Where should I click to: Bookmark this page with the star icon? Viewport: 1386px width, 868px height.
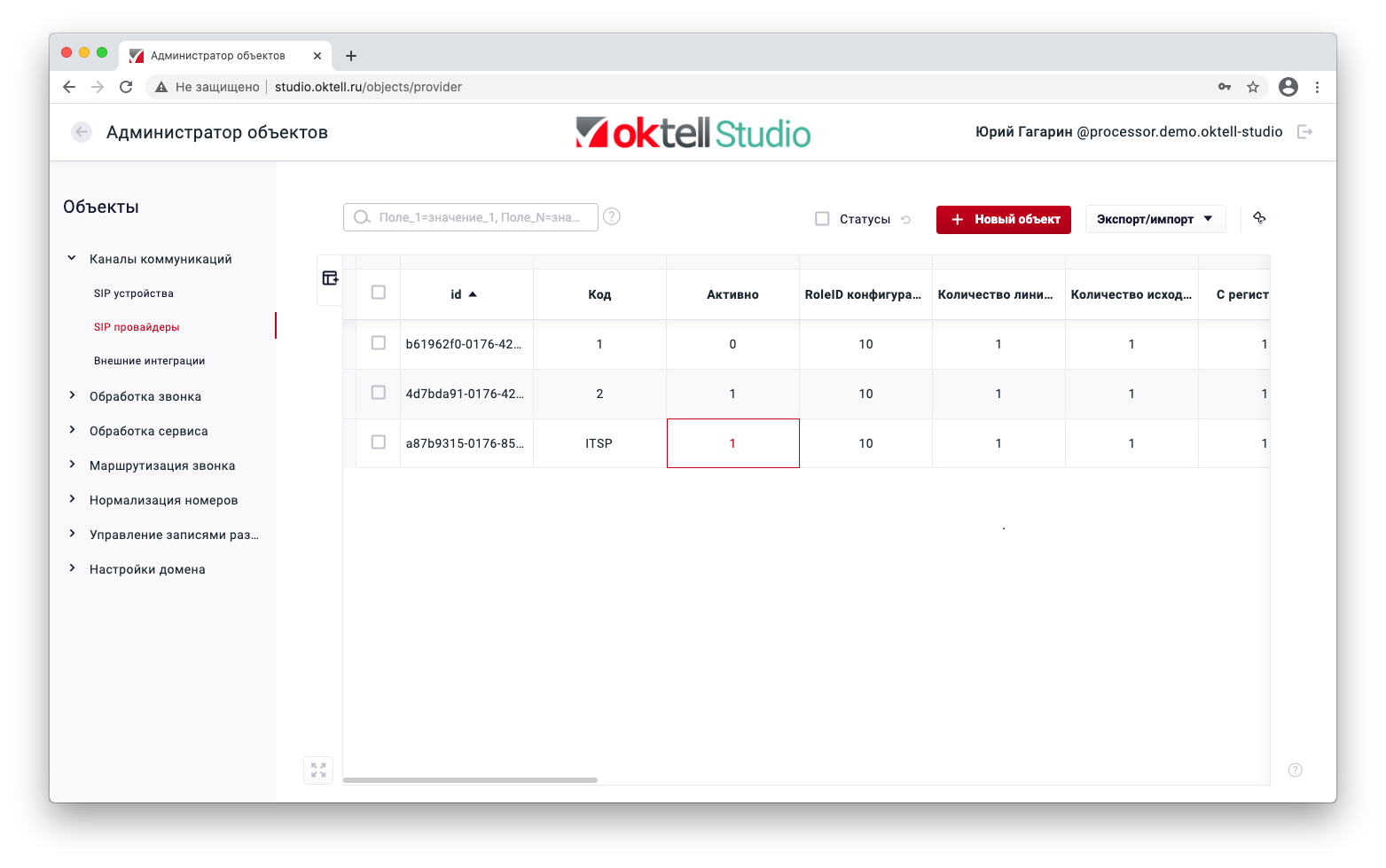point(1253,87)
